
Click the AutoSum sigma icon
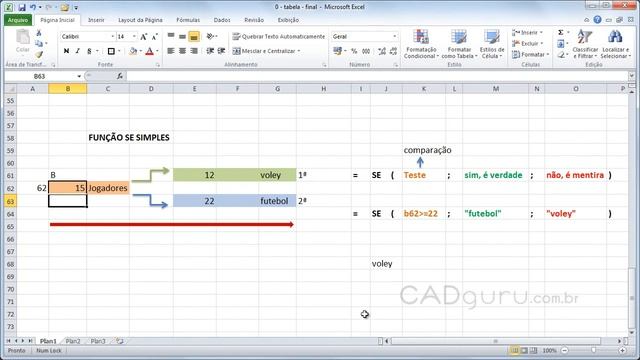tap(561, 33)
